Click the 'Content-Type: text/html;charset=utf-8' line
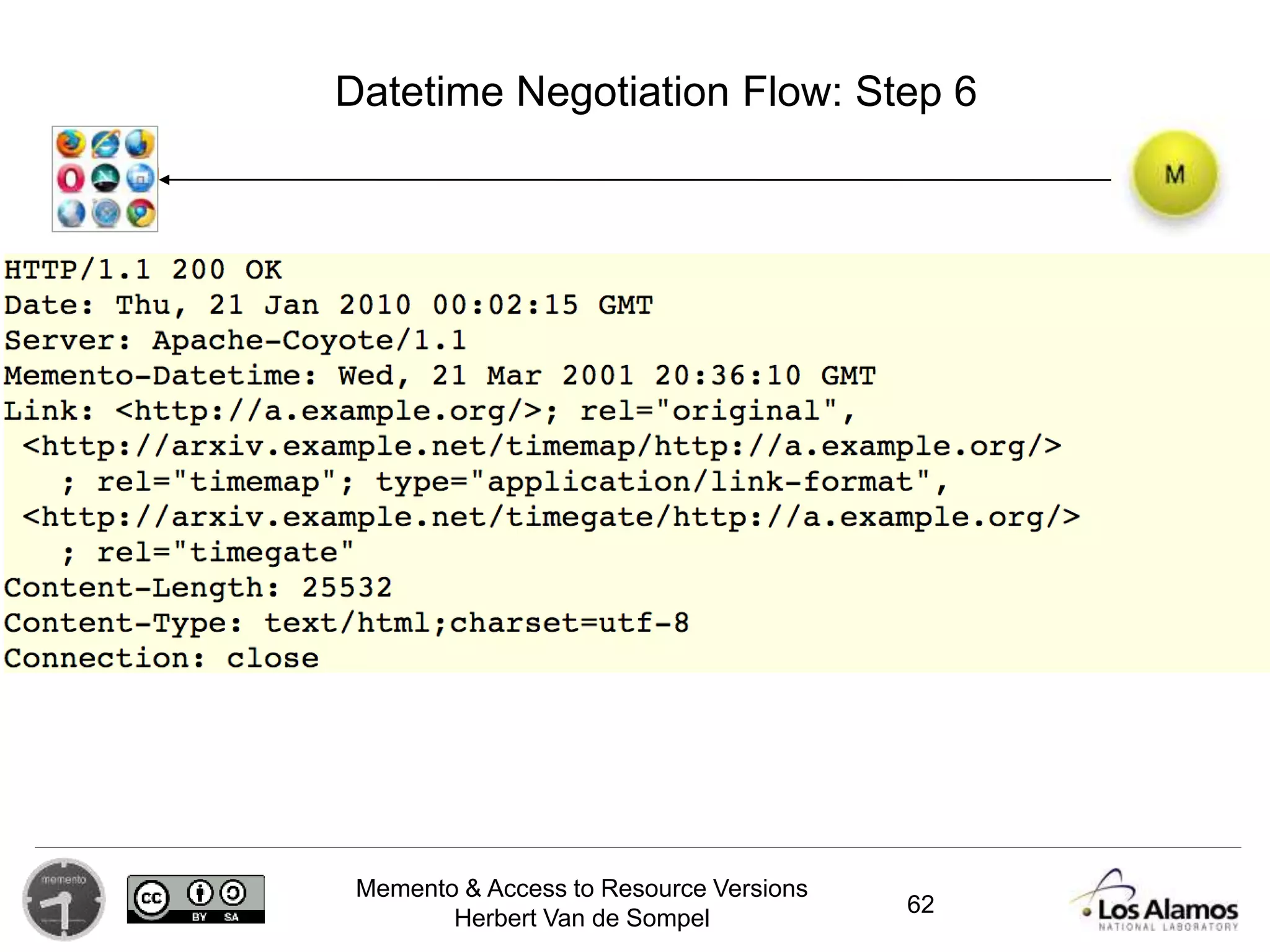 [347, 624]
